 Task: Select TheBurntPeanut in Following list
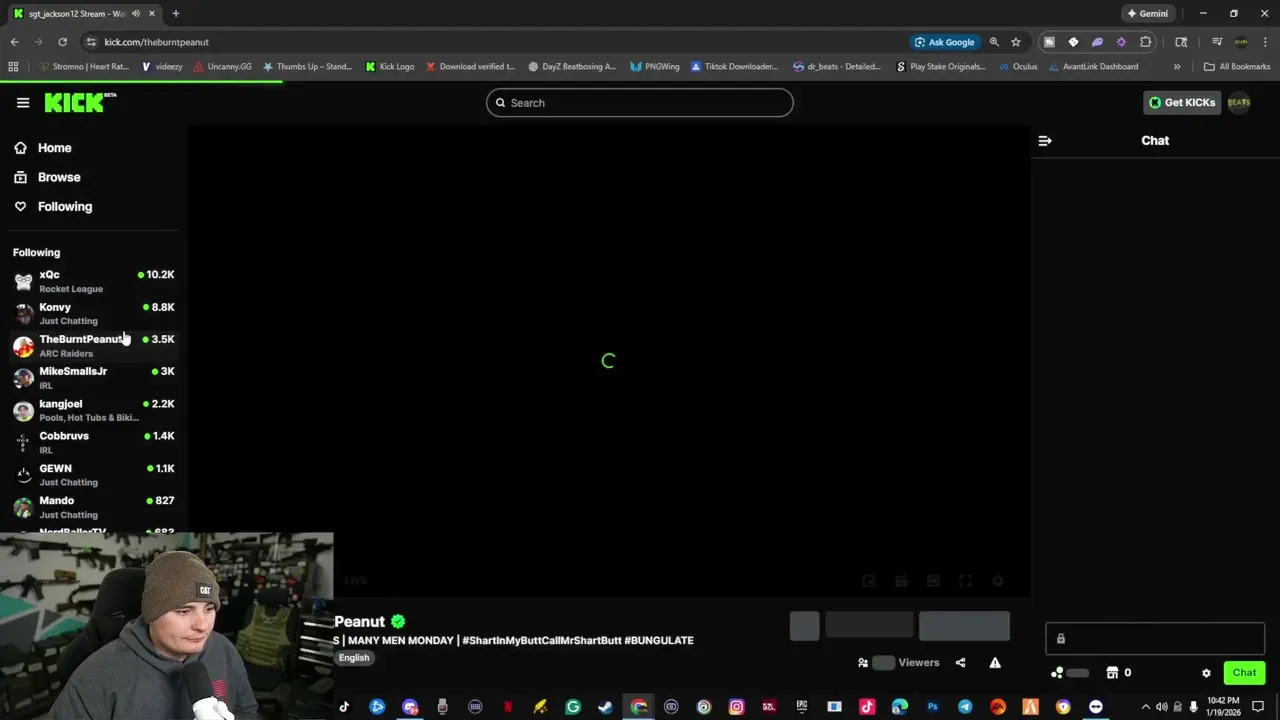click(93, 346)
